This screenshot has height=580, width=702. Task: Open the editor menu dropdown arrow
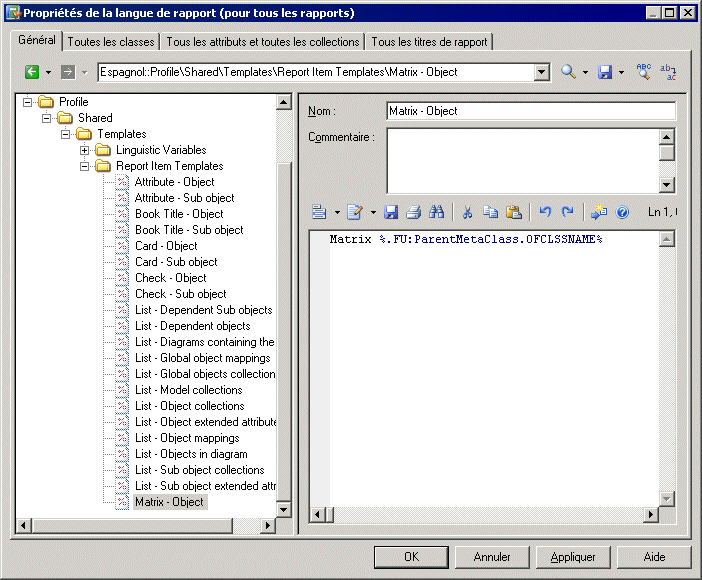[337, 212]
